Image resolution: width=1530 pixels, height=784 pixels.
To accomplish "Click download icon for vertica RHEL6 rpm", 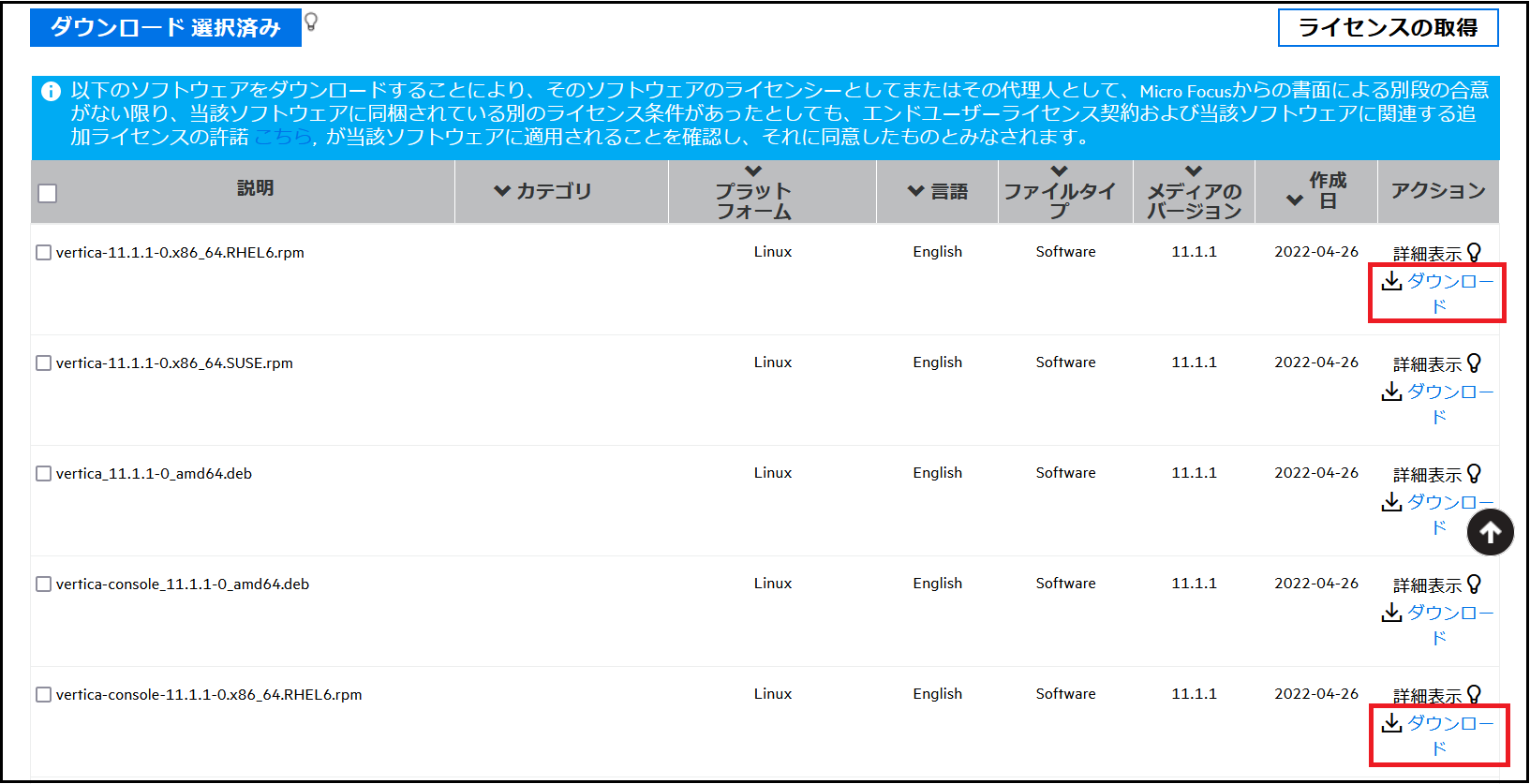I will click(x=1391, y=281).
